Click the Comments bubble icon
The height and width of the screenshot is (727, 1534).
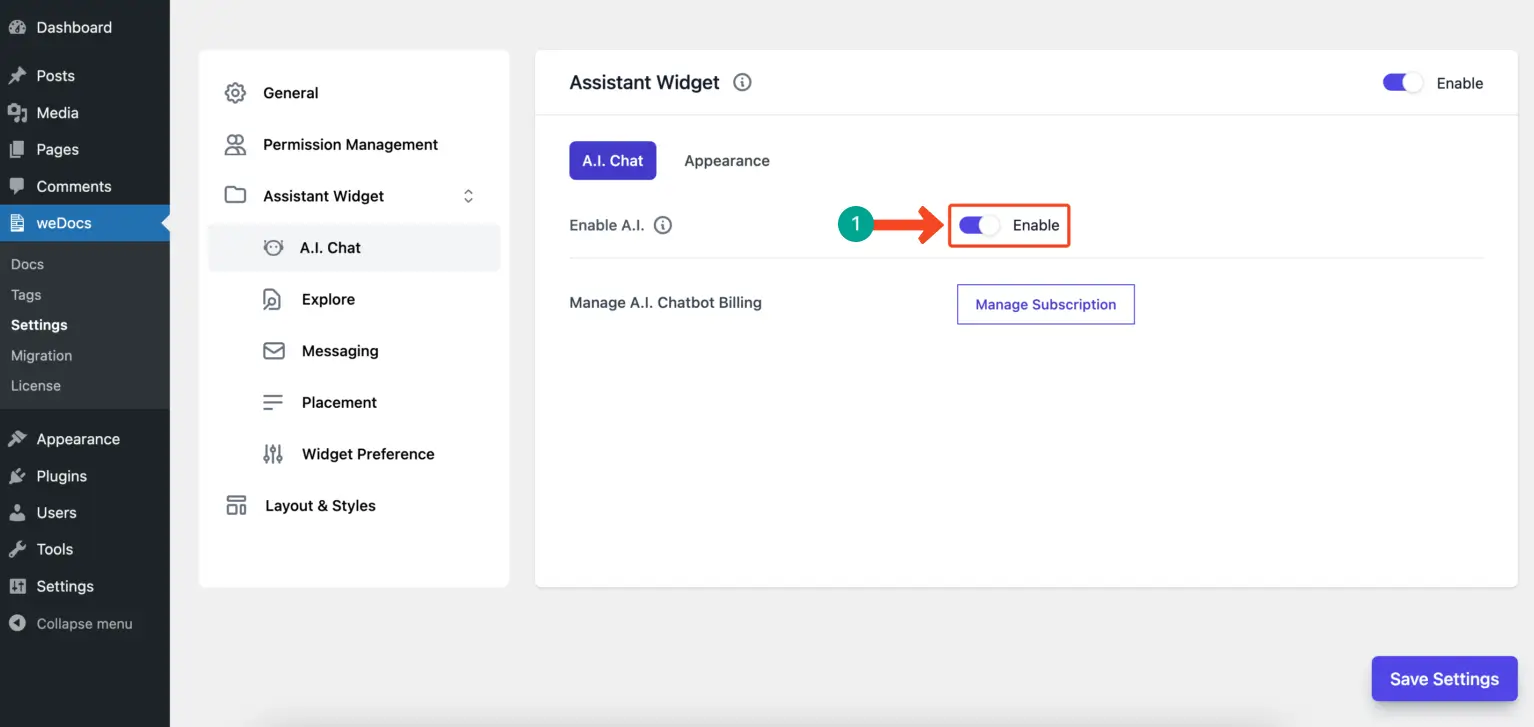pos(17,186)
